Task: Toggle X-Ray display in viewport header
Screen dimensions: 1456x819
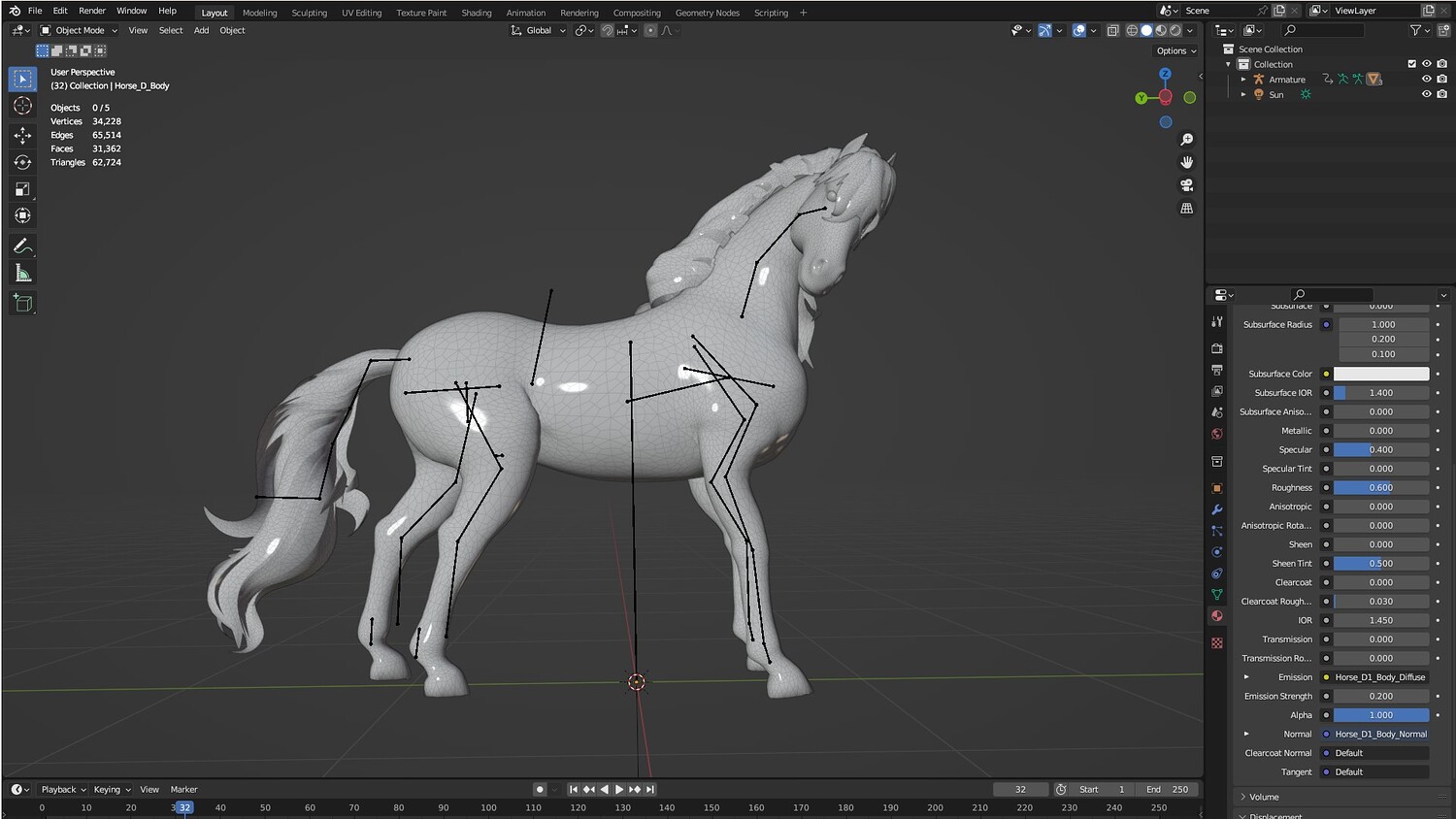Action: tap(1113, 30)
